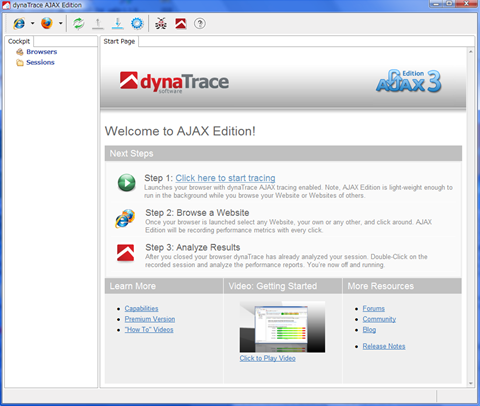Click the 'Welcome to AJAX Edition!' heading
The width and height of the screenshot is (480, 406).
180,131
